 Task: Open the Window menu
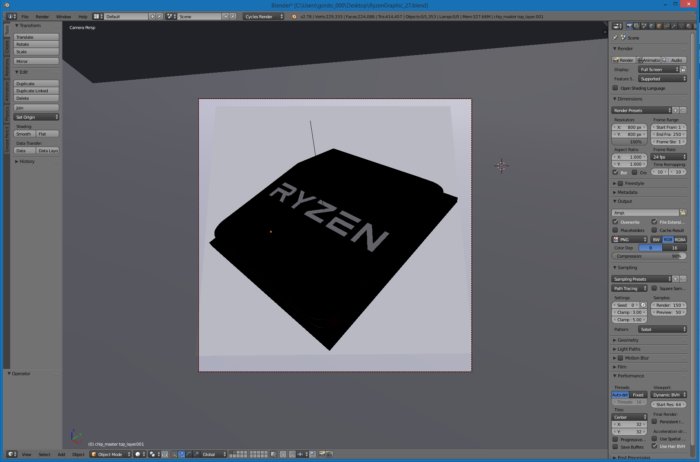tap(64, 17)
